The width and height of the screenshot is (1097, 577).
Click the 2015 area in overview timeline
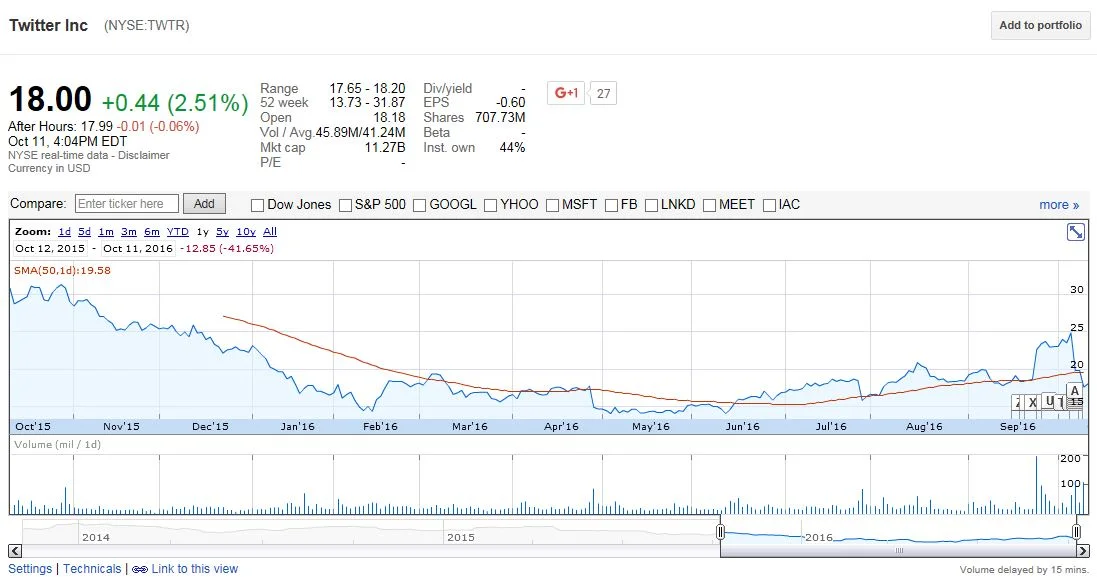pos(460,537)
